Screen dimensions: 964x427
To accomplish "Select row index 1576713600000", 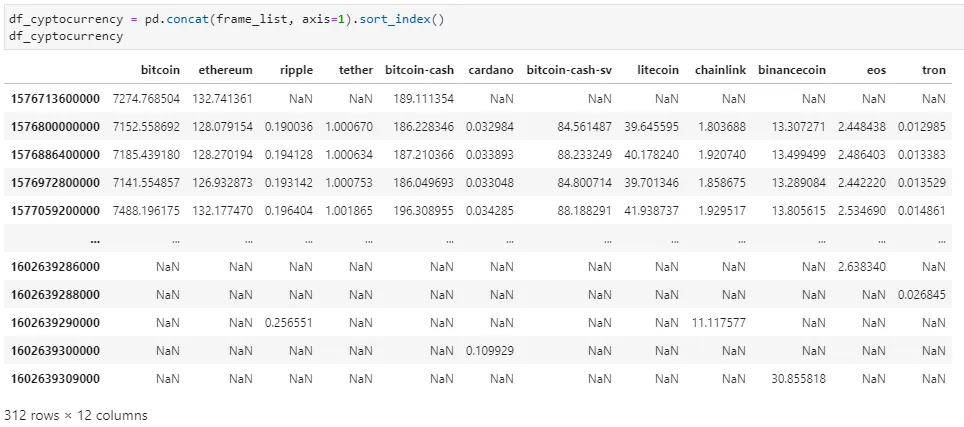I will [x=55, y=98].
